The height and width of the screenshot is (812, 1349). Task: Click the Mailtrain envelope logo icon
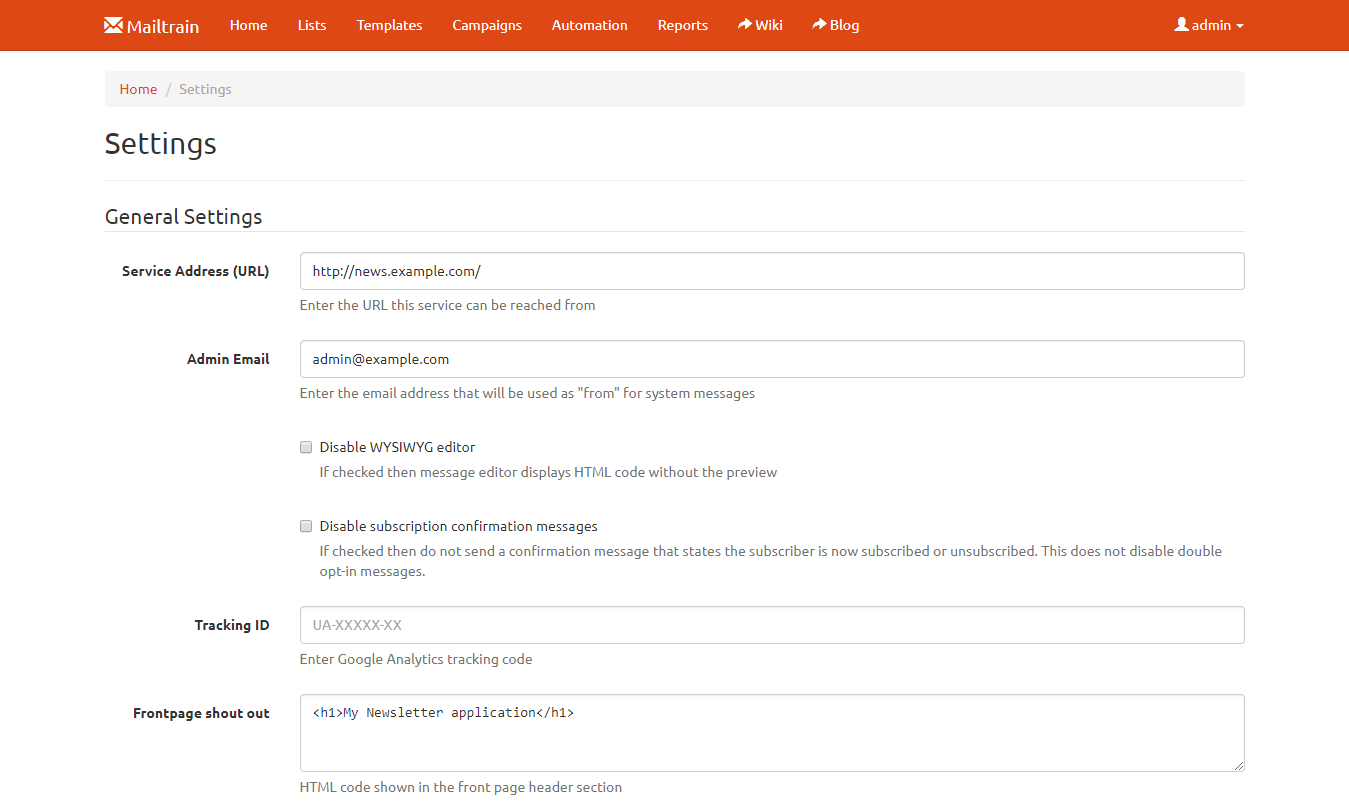[114, 25]
